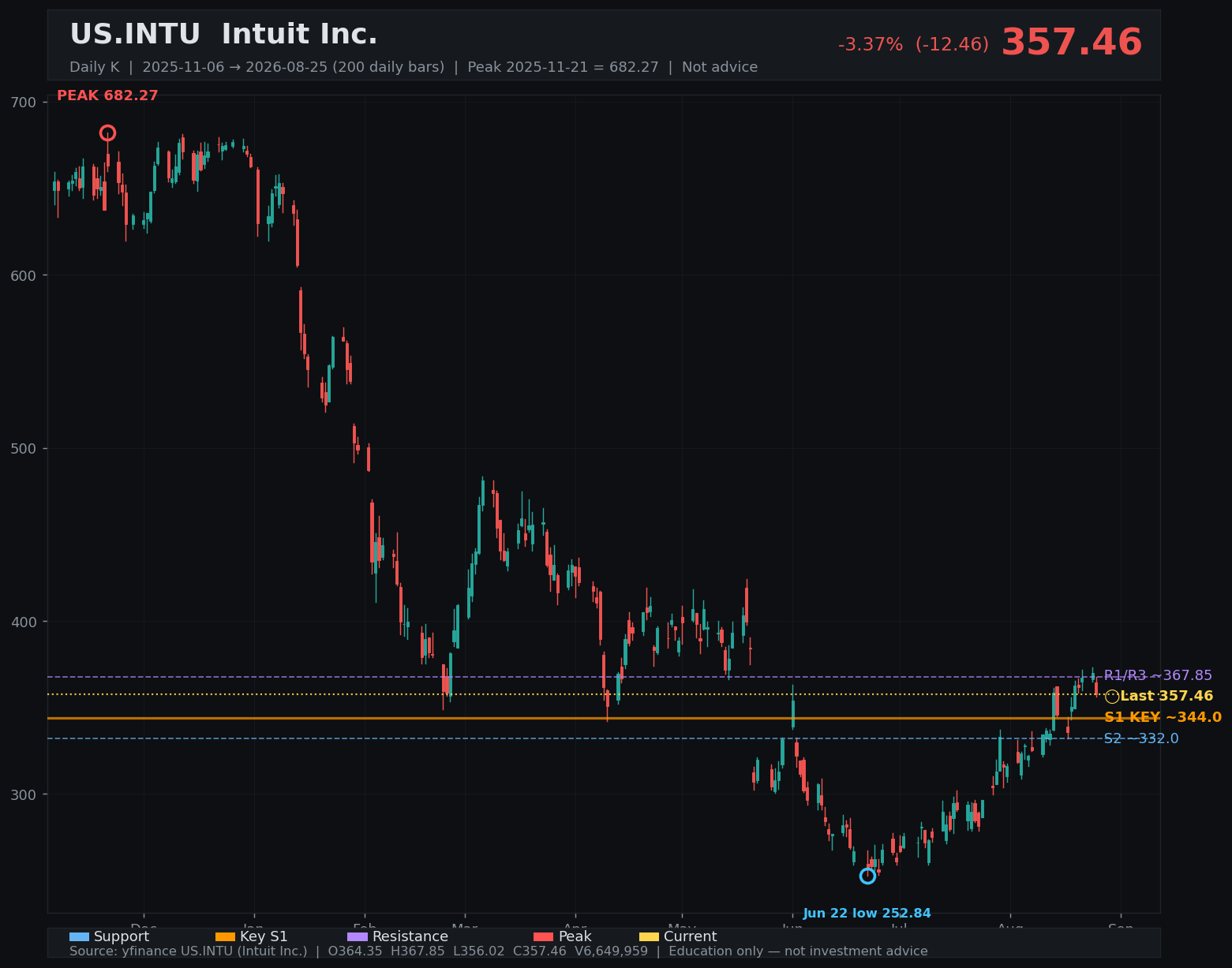The width and height of the screenshot is (1232, 968).
Task: Click the blue Jun 22 low circle marker
Action: [x=867, y=876]
